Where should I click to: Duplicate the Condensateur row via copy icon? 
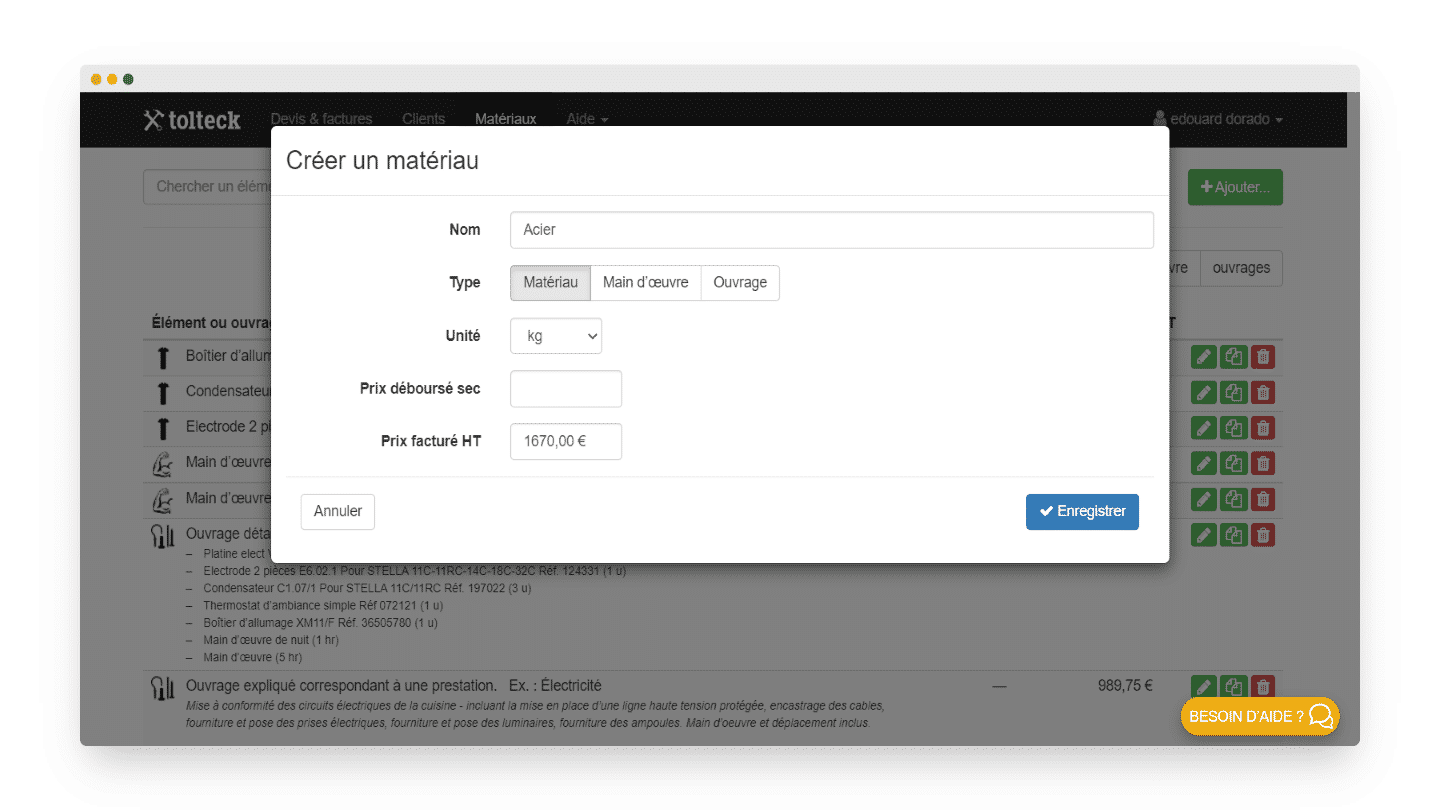click(x=1234, y=392)
